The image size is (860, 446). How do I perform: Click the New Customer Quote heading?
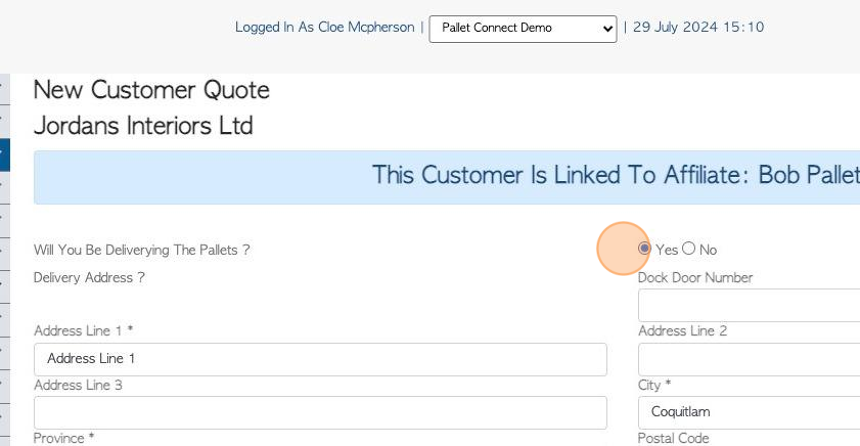[151, 90]
